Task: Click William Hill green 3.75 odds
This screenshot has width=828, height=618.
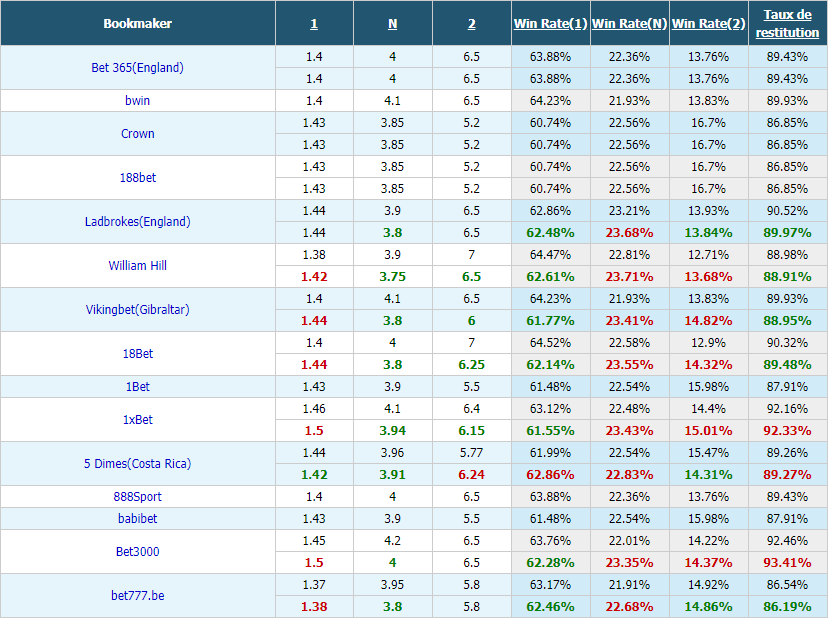Action: click(392, 277)
